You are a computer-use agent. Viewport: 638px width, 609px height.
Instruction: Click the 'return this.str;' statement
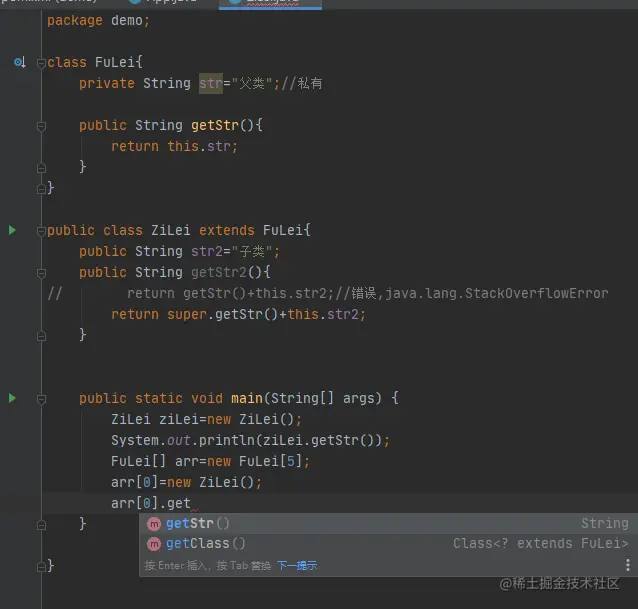(x=174, y=146)
